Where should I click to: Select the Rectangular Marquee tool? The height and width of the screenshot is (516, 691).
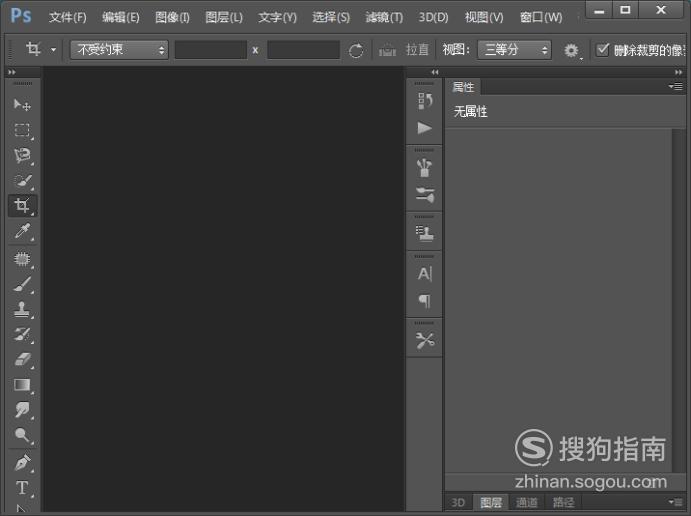pos(22,130)
